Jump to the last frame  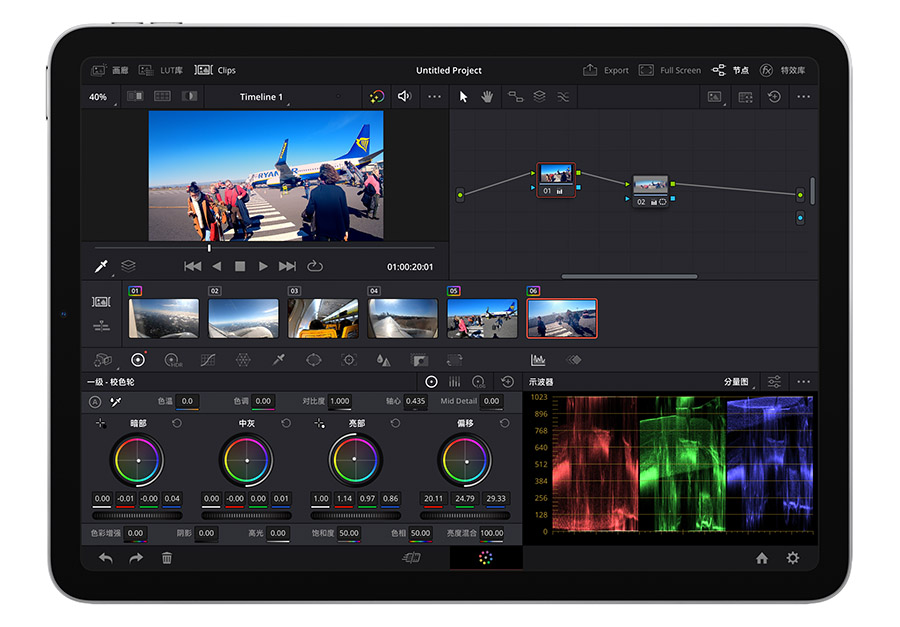[x=287, y=266]
